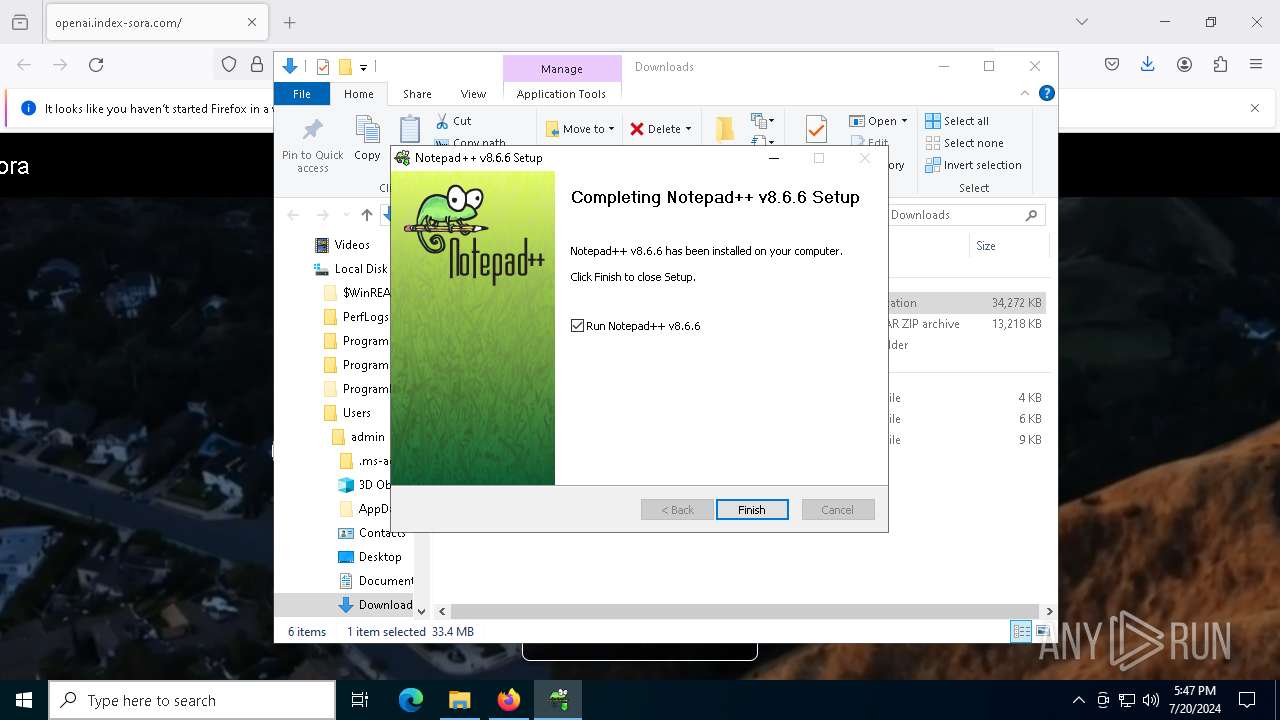Open Firefox from taskbar
This screenshot has width=1280, height=720.
pyautogui.click(x=509, y=700)
